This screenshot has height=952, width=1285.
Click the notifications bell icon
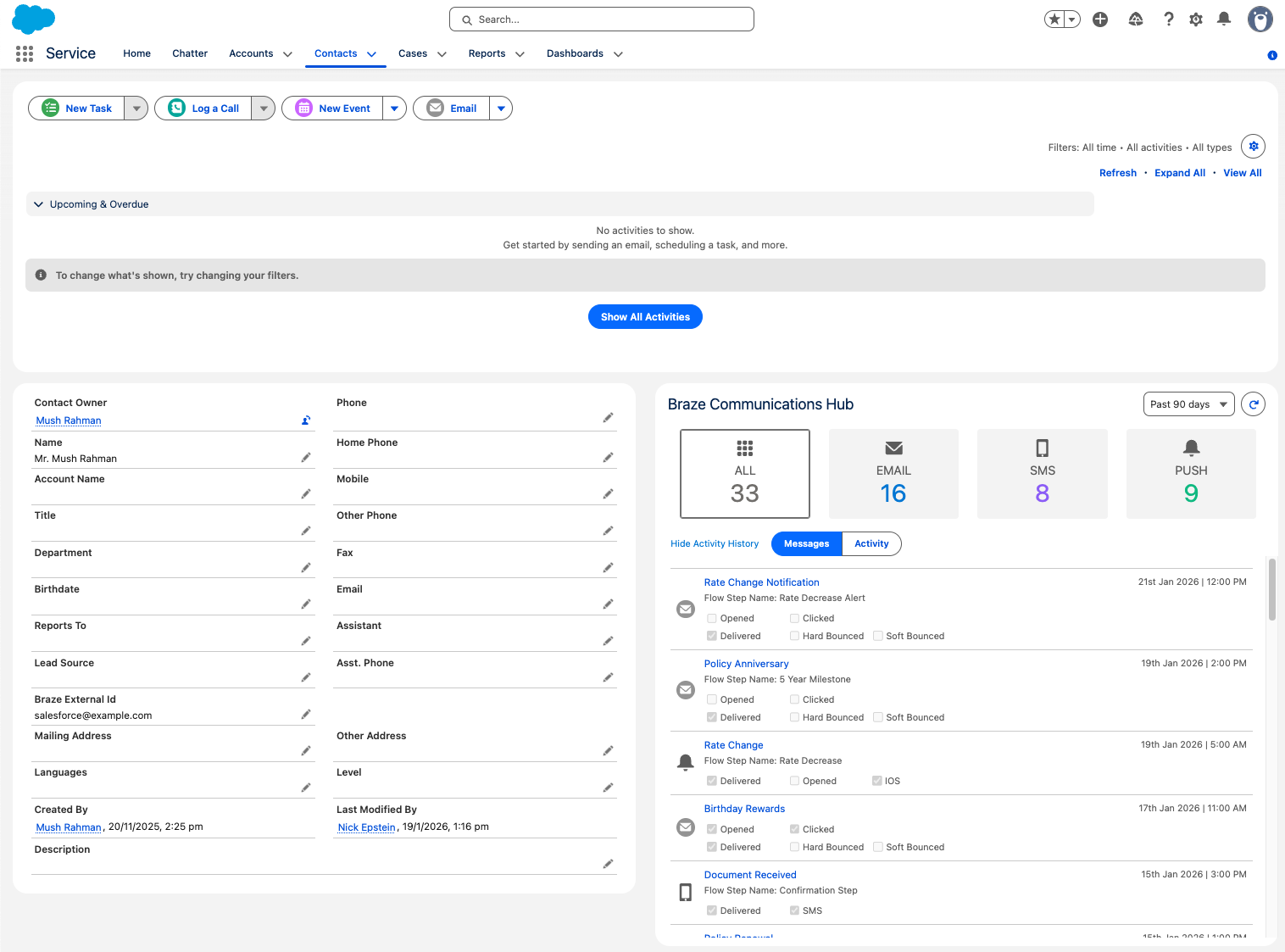[x=1223, y=19]
